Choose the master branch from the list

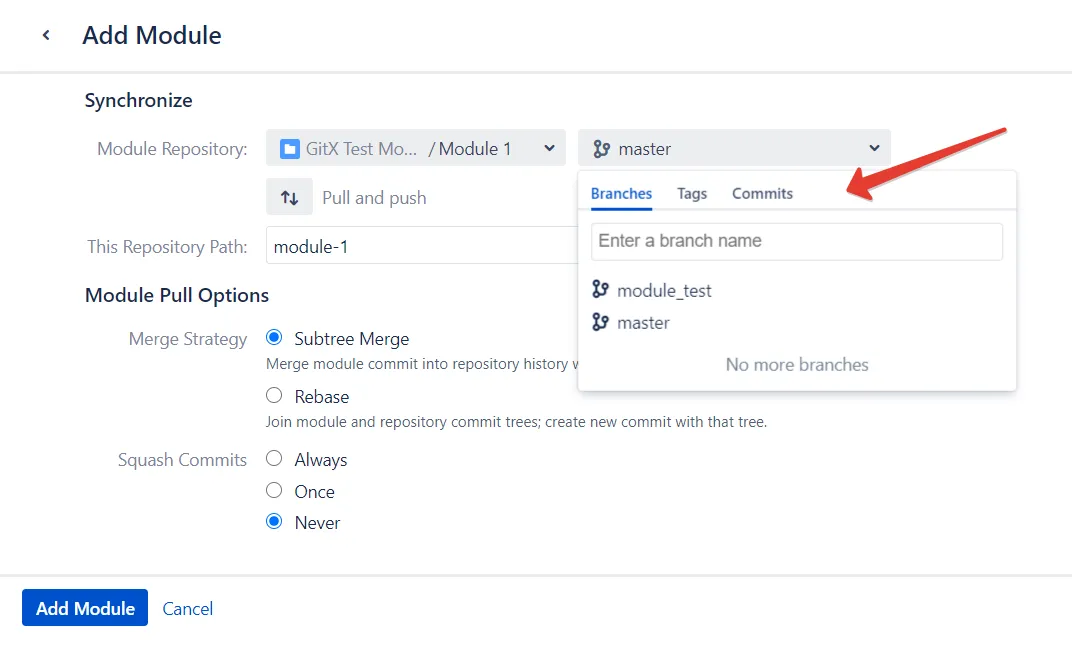pyautogui.click(x=643, y=323)
